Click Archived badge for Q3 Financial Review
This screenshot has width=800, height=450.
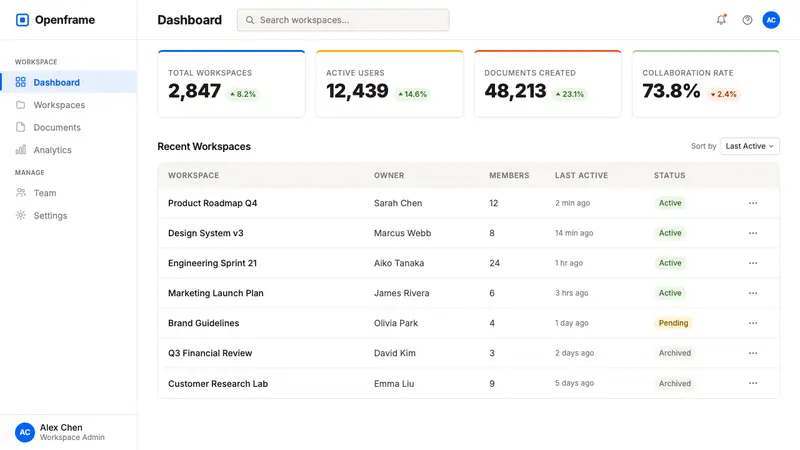coord(674,353)
